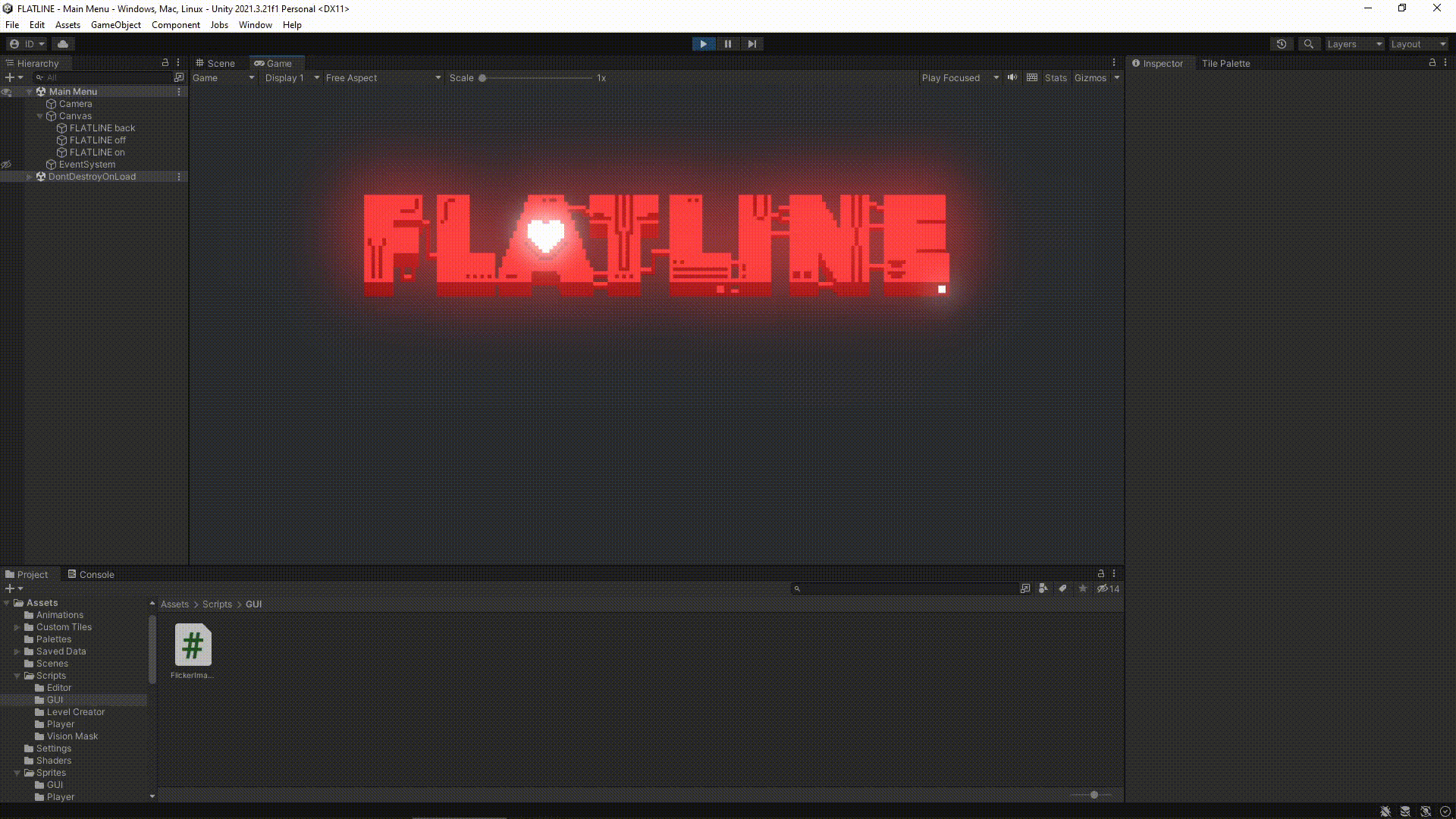Viewport: 1456px width, 819px height.
Task: Click the favorites star filter in Project search
Action: [x=1083, y=588]
